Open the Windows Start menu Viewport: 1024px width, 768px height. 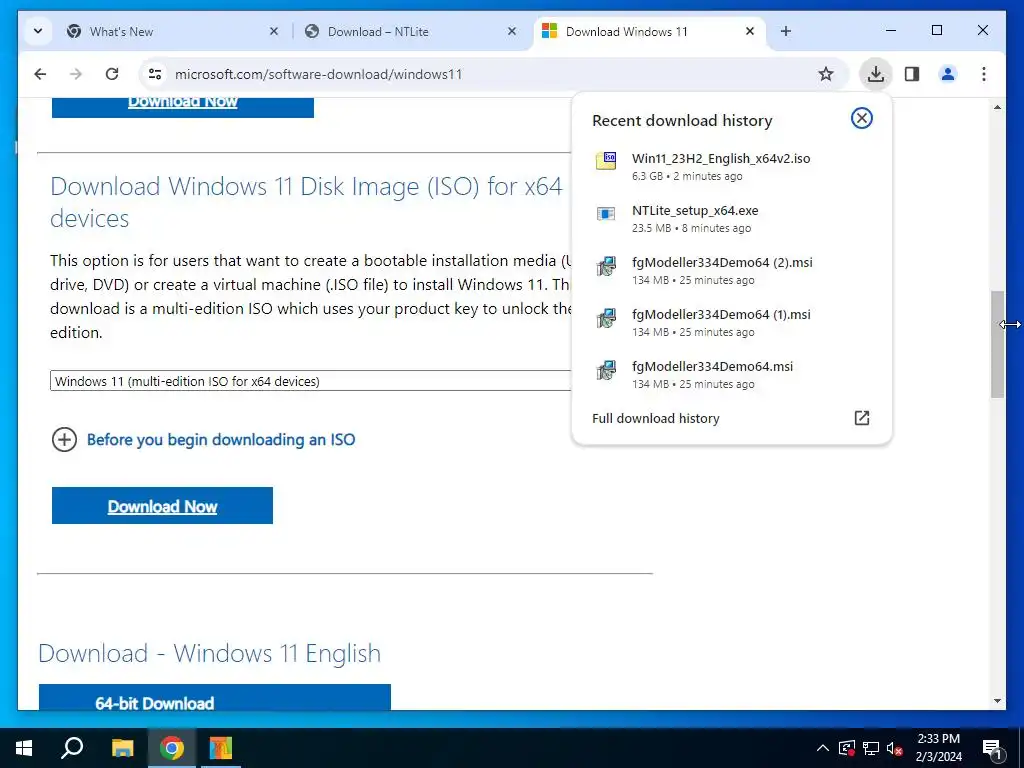click(x=24, y=748)
